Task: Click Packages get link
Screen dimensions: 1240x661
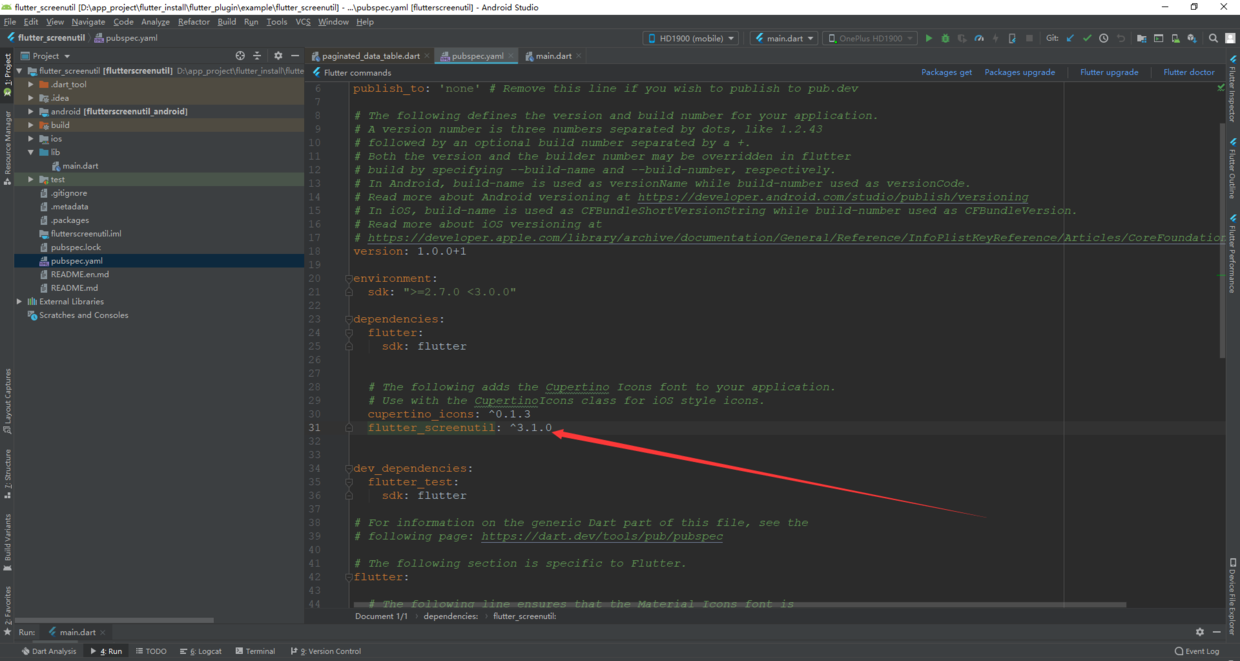Action: (946, 72)
